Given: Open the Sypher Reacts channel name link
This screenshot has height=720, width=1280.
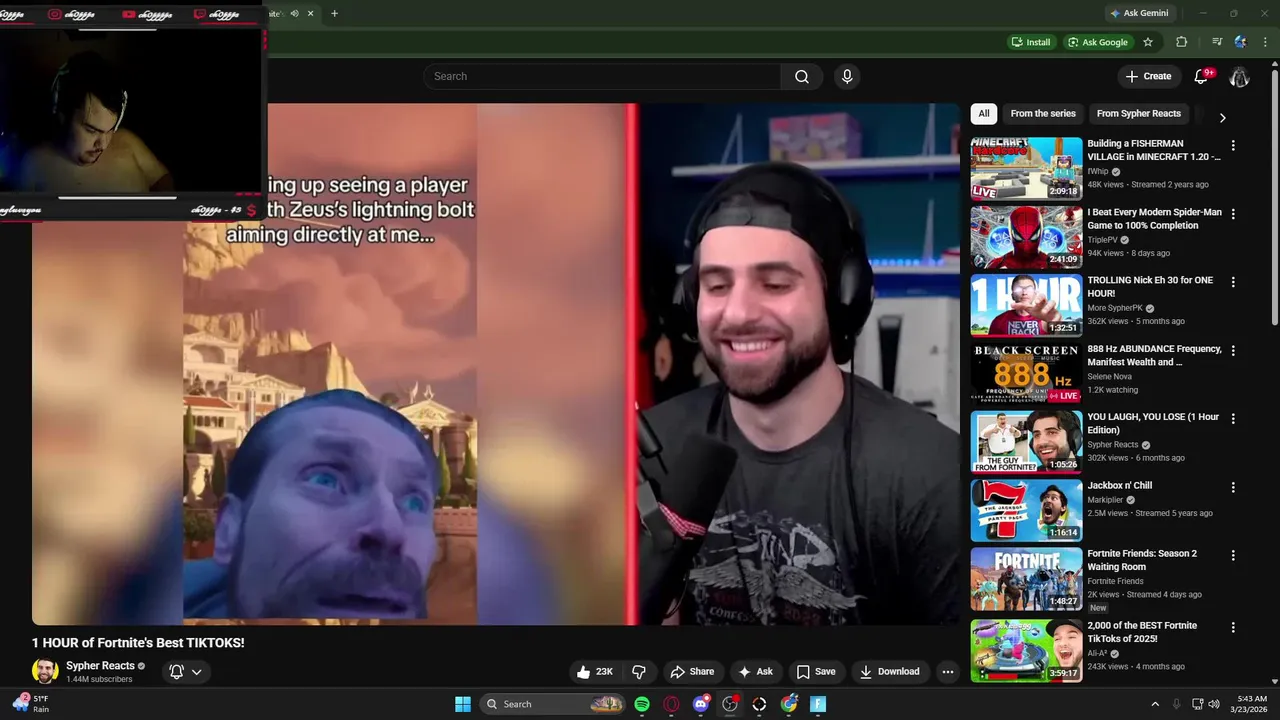Looking at the screenshot, I should pos(100,666).
